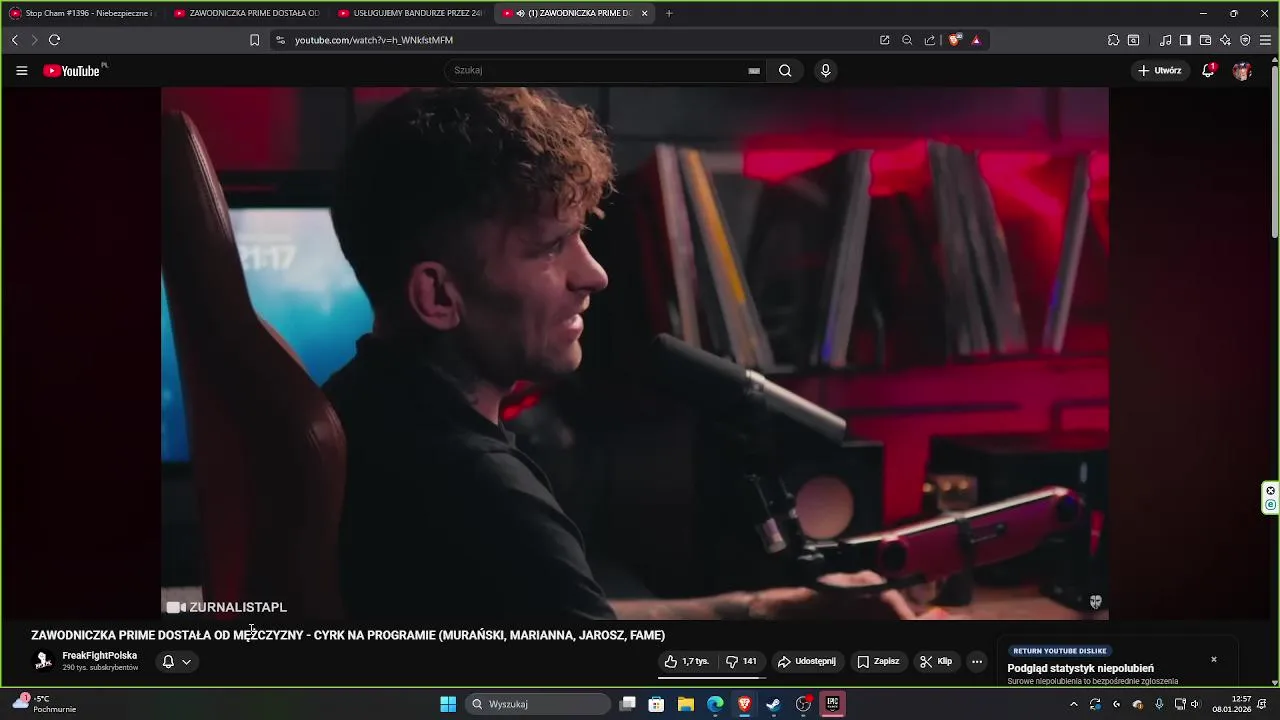This screenshot has width=1280, height=720.
Task: Open Brave Rewards triangle icon
Action: click(976, 40)
